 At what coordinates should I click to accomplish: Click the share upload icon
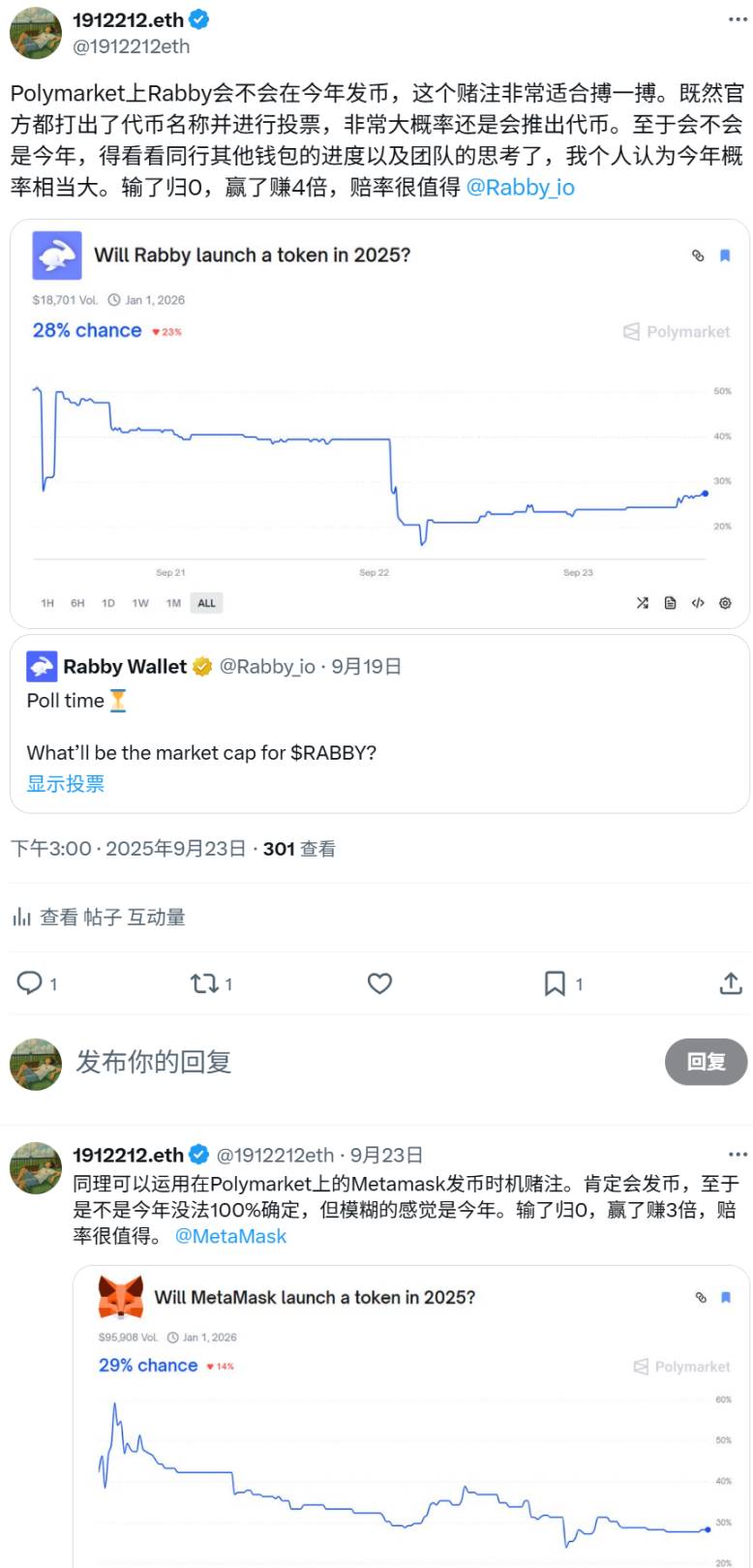[731, 983]
